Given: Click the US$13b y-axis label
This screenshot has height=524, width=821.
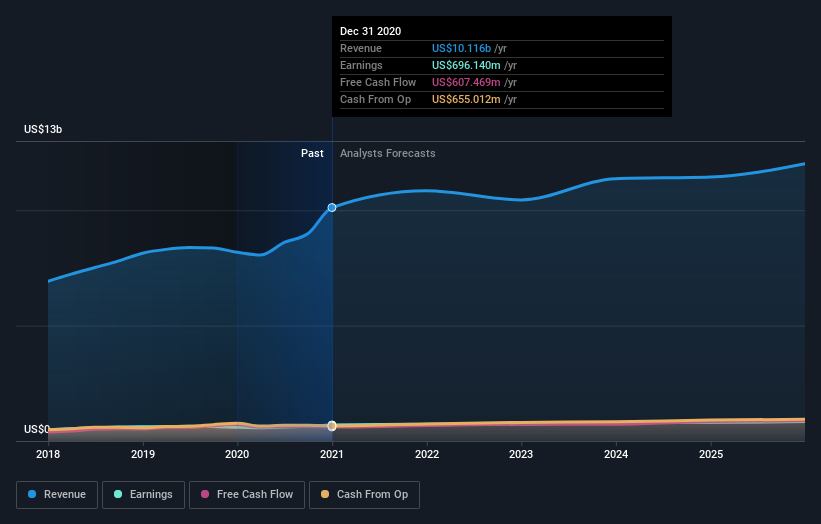Looking at the screenshot, I should (43, 129).
